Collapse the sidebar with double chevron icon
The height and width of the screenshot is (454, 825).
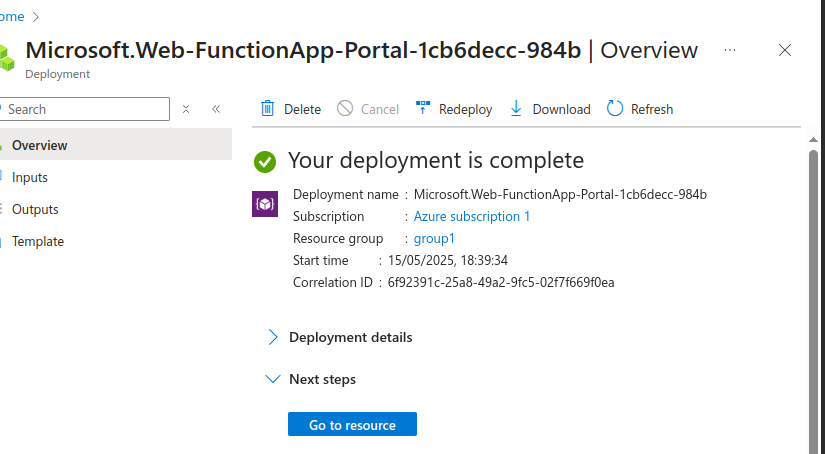click(x=216, y=109)
